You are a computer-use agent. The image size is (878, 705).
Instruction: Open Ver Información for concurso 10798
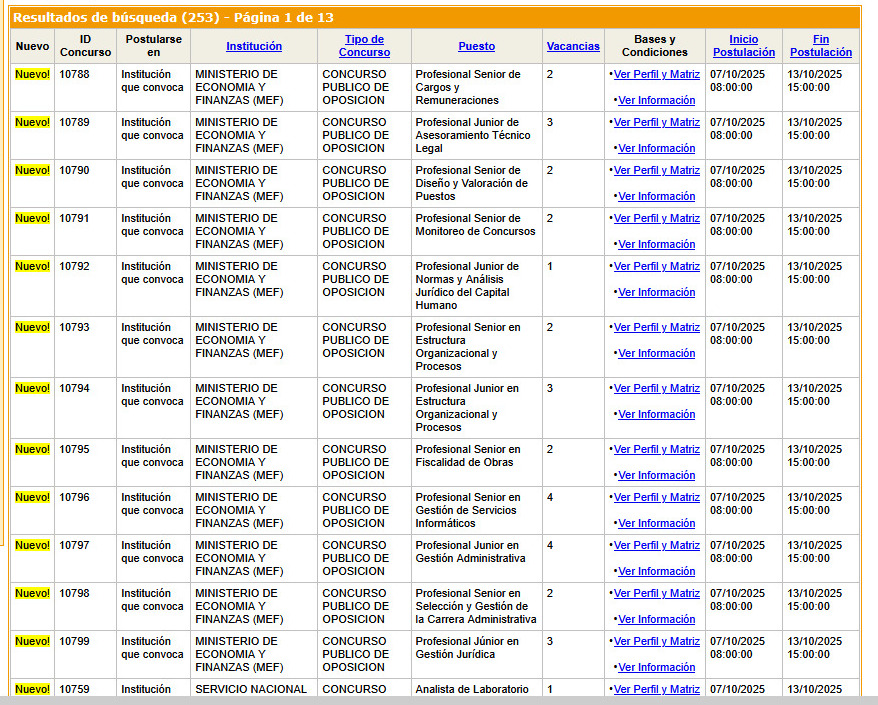(x=656, y=619)
